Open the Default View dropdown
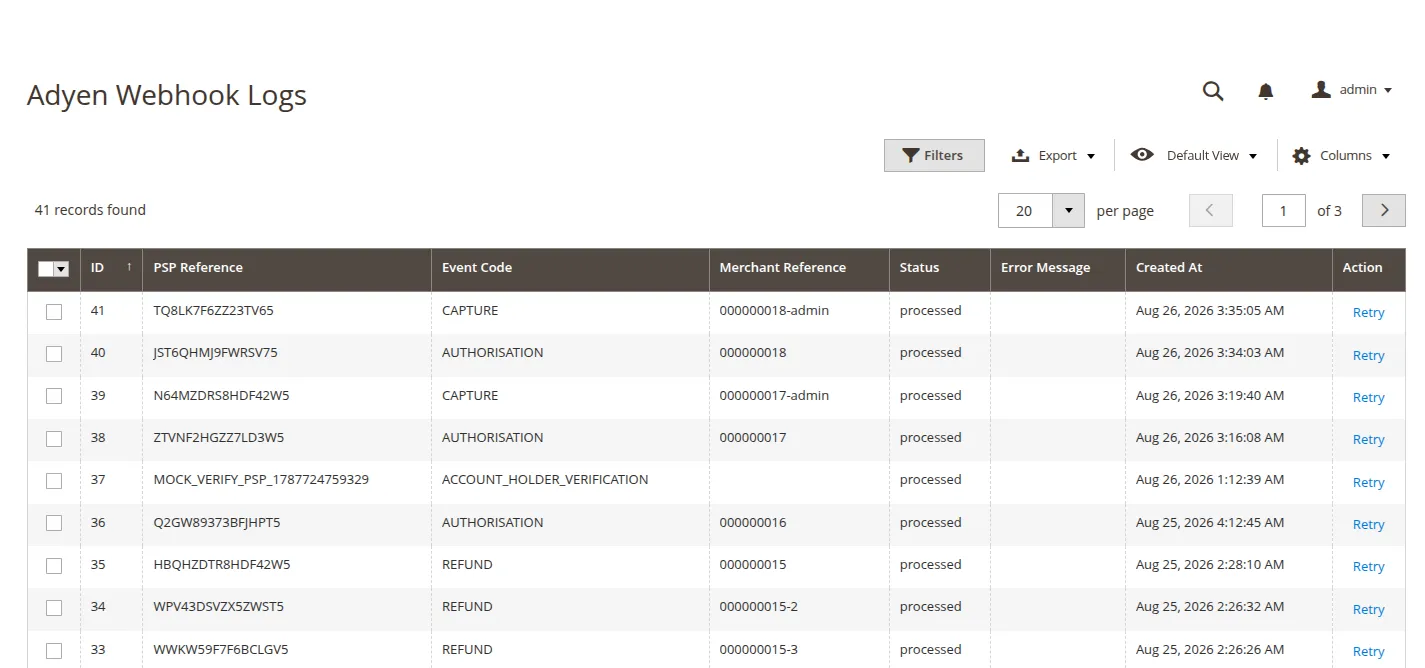This screenshot has width=1425, height=668. (1194, 155)
